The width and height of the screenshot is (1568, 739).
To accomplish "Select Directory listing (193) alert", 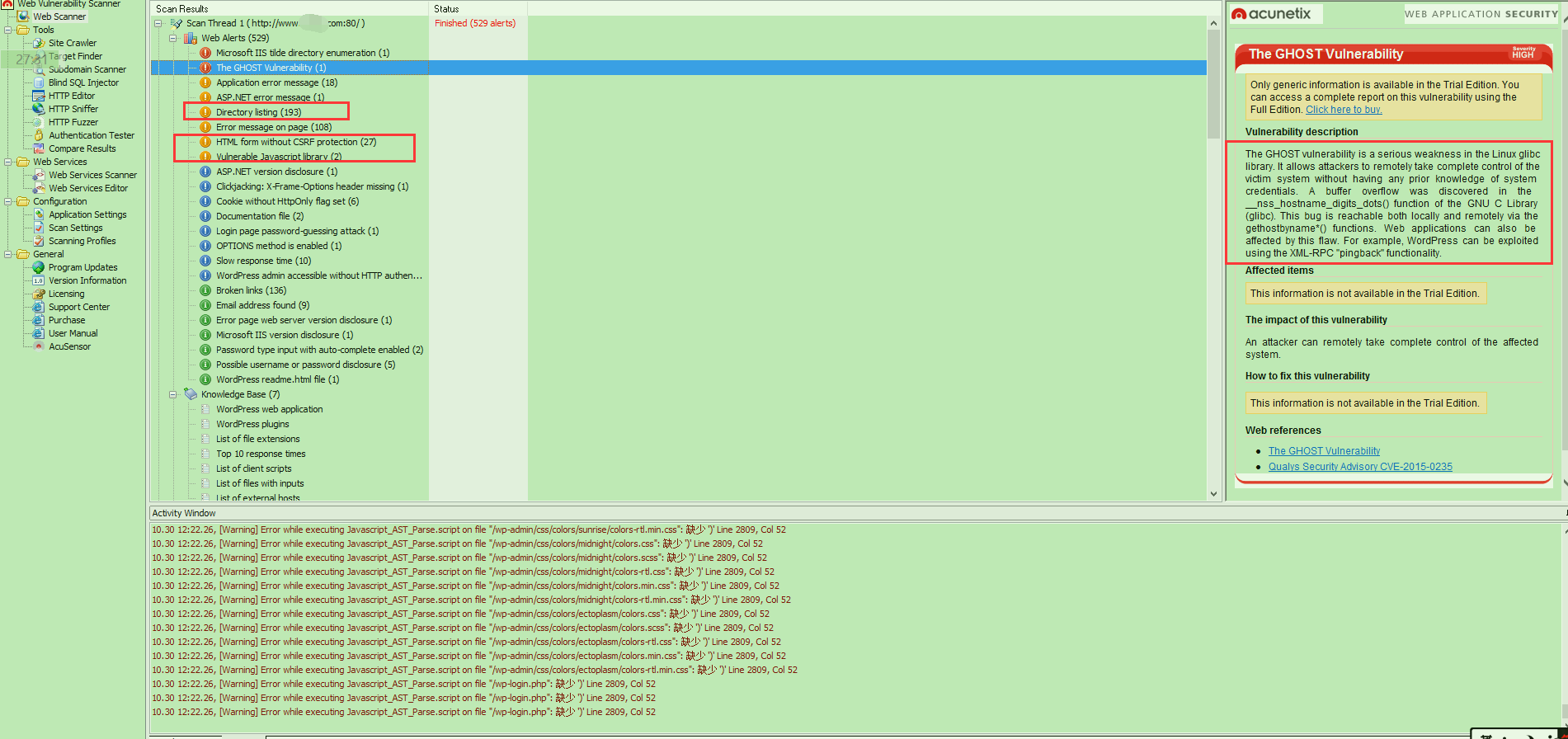I will pos(258,112).
